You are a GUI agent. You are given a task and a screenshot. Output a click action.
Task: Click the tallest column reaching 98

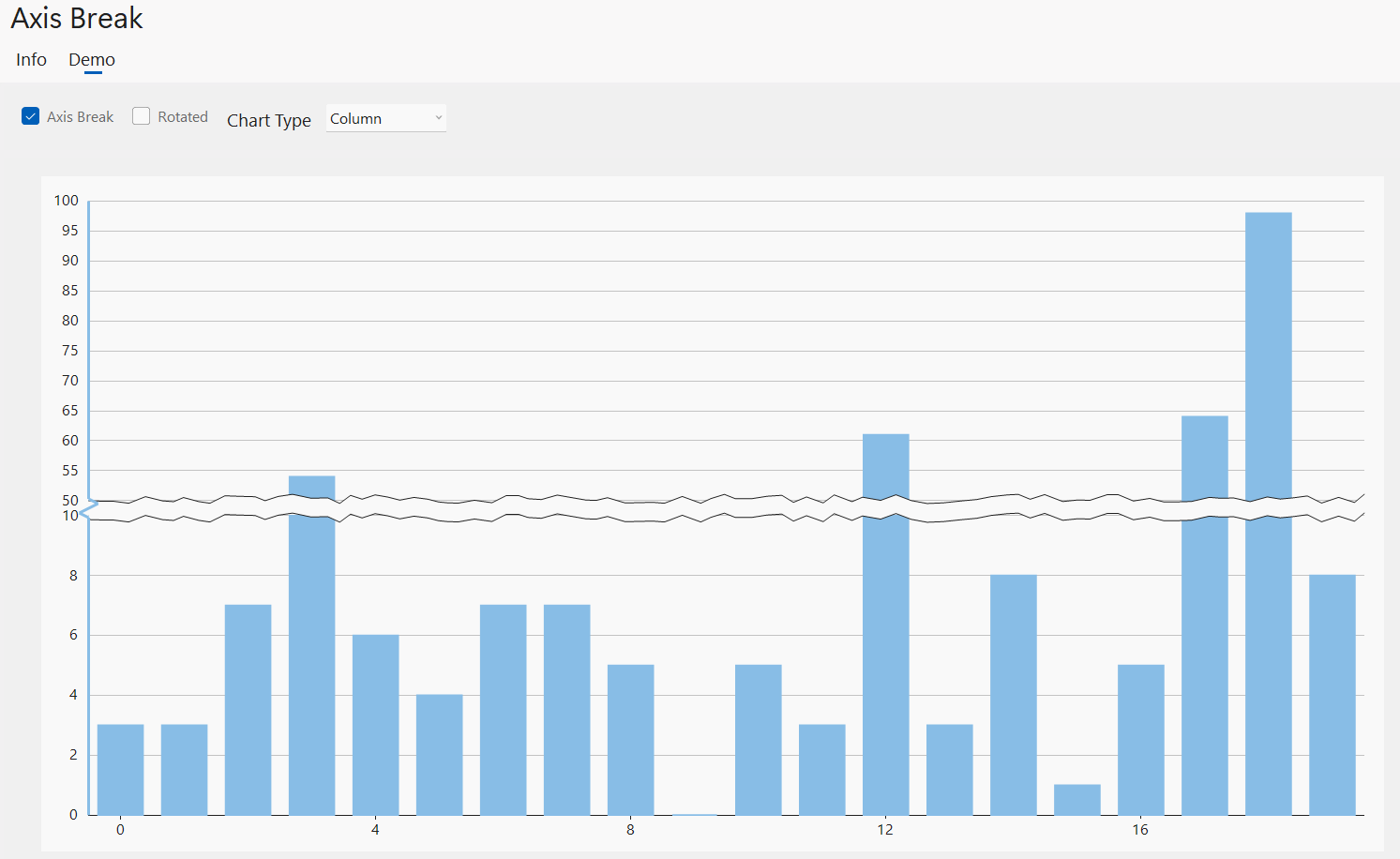point(1269,514)
